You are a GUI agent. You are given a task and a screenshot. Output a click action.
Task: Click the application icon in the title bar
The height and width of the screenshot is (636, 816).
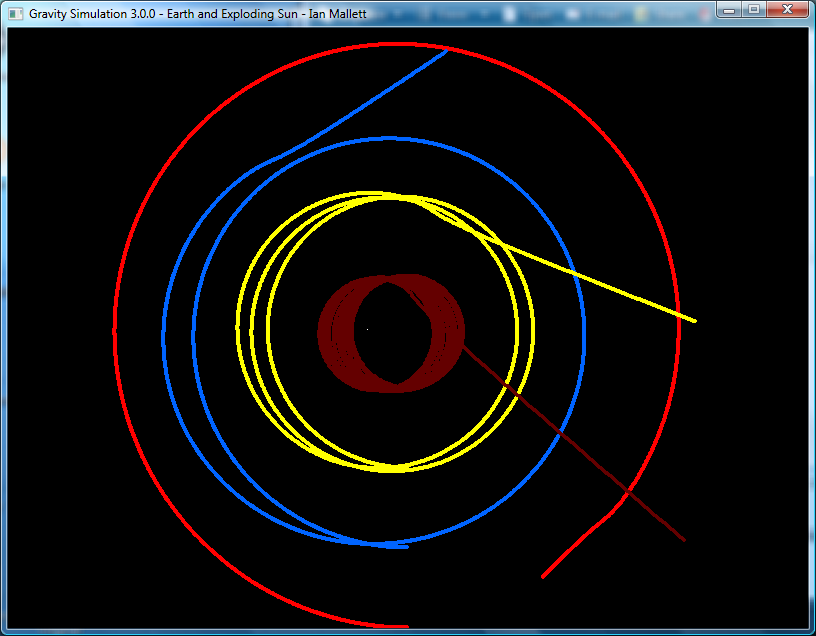15,14
